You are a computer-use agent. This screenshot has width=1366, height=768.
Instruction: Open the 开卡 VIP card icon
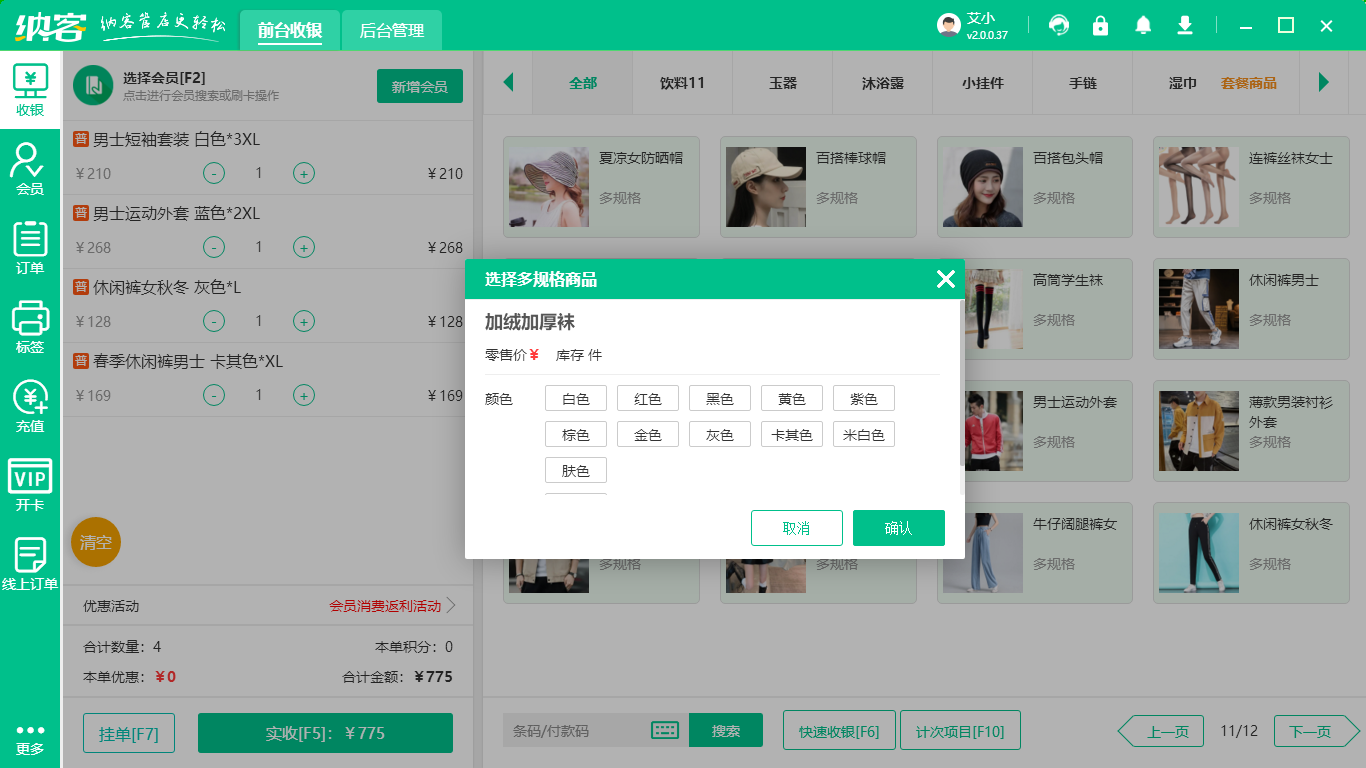click(x=30, y=485)
